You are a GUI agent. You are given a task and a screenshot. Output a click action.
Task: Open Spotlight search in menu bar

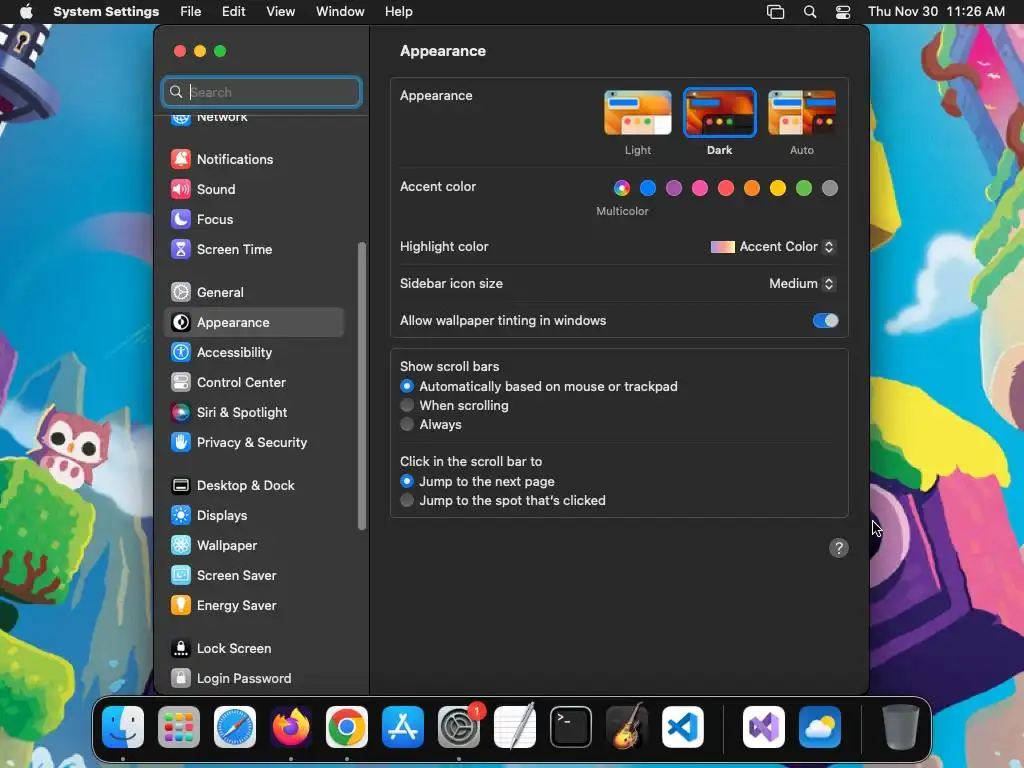pyautogui.click(x=810, y=11)
